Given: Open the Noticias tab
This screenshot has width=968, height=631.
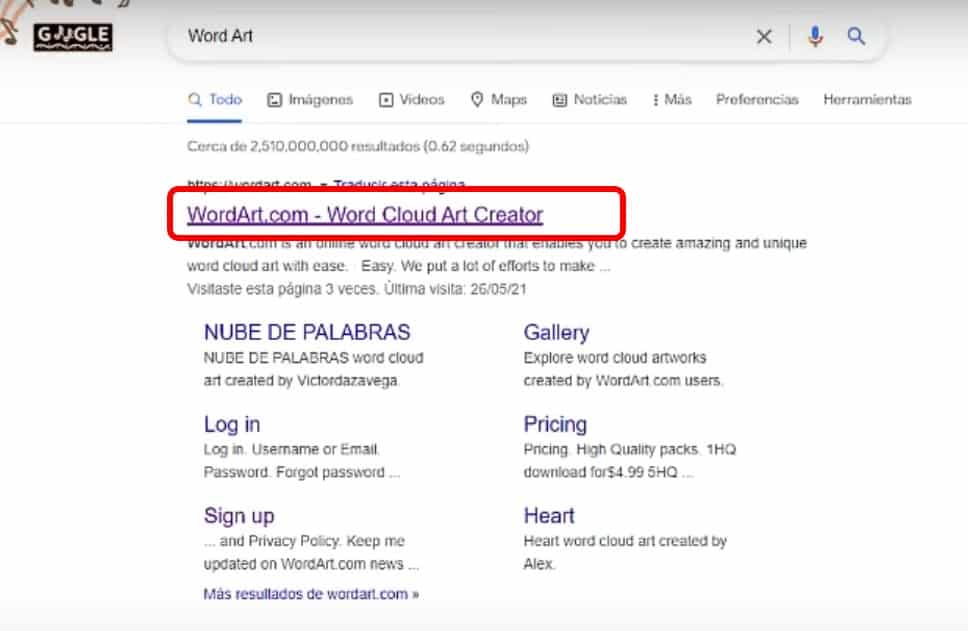Looking at the screenshot, I should (590, 100).
